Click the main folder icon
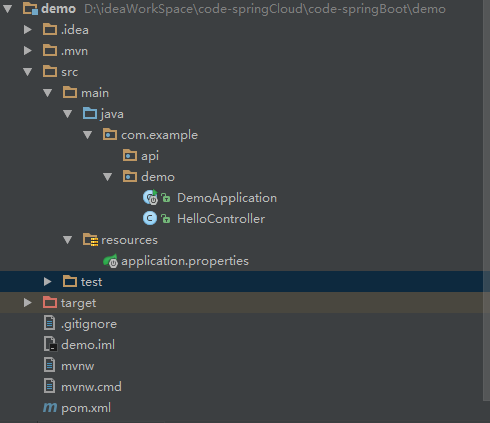The height and width of the screenshot is (423, 490). coord(70,92)
